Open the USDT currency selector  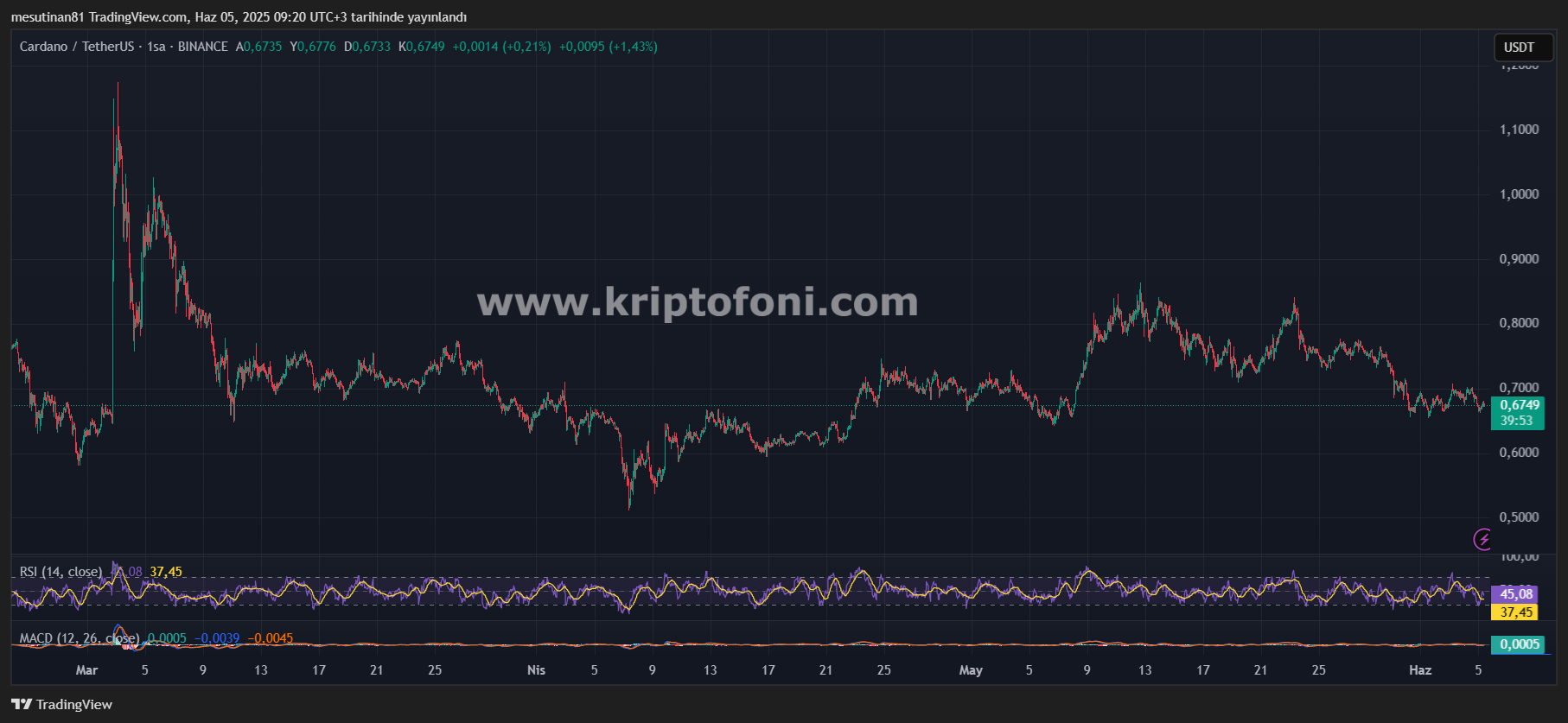point(1524,48)
